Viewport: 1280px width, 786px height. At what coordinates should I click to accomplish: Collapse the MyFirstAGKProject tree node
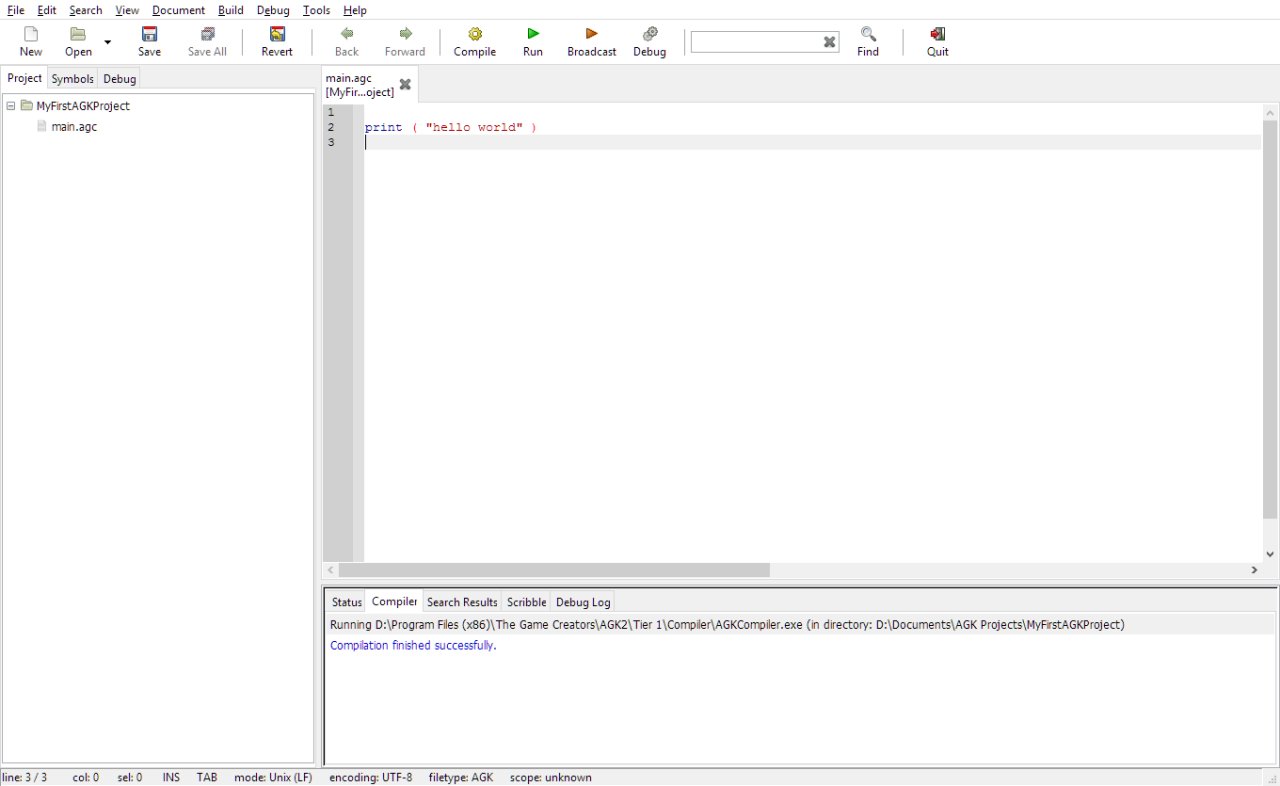click(11, 106)
